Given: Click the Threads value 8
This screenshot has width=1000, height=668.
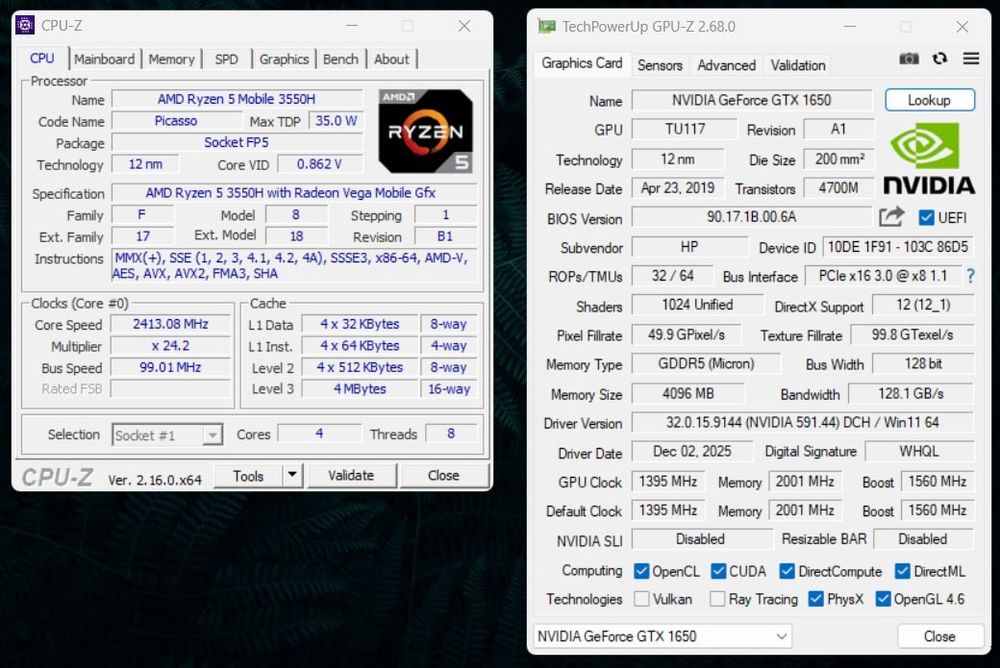Looking at the screenshot, I should pyautogui.click(x=451, y=434).
